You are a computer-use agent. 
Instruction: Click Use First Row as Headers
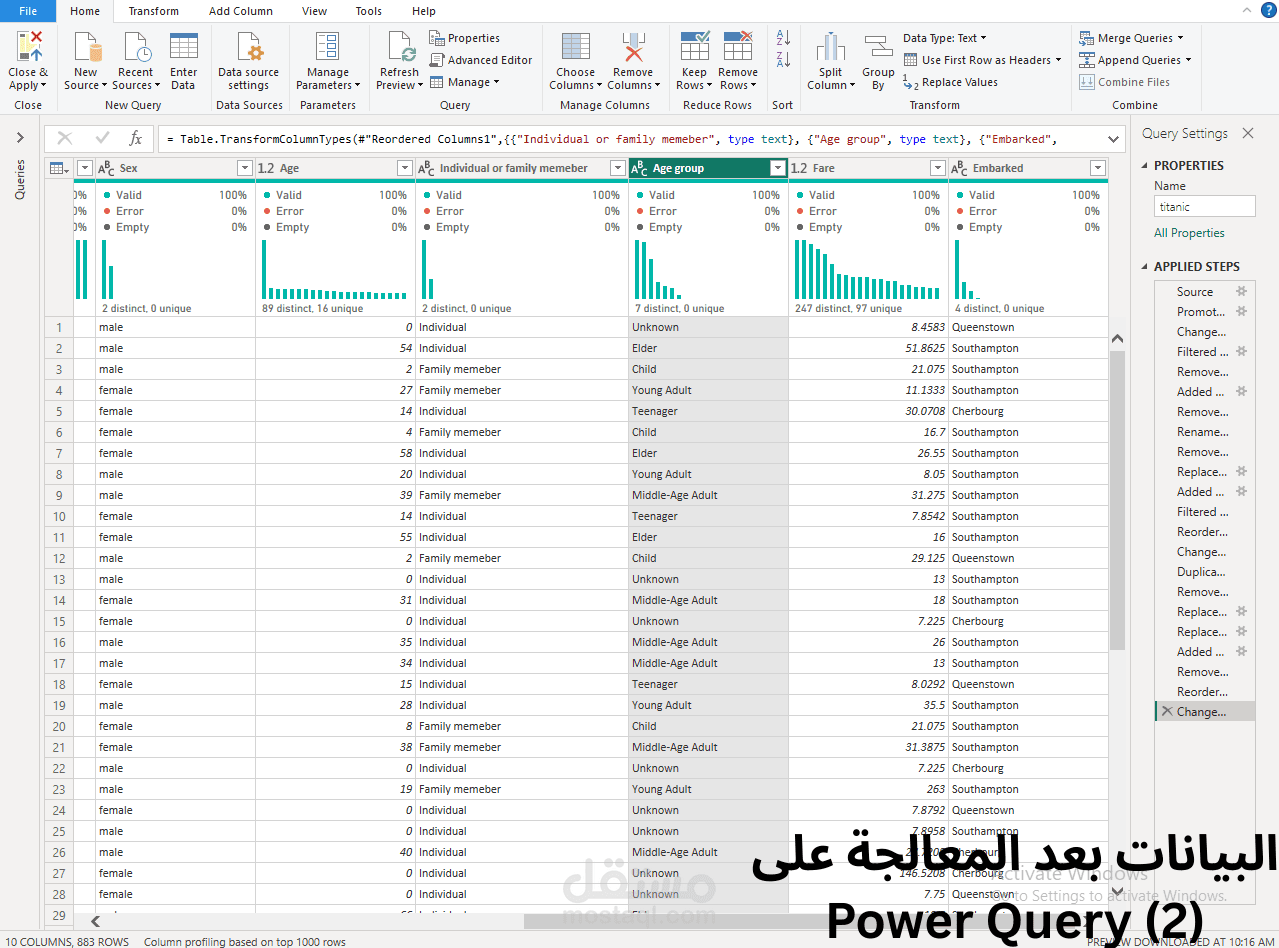tap(982, 60)
